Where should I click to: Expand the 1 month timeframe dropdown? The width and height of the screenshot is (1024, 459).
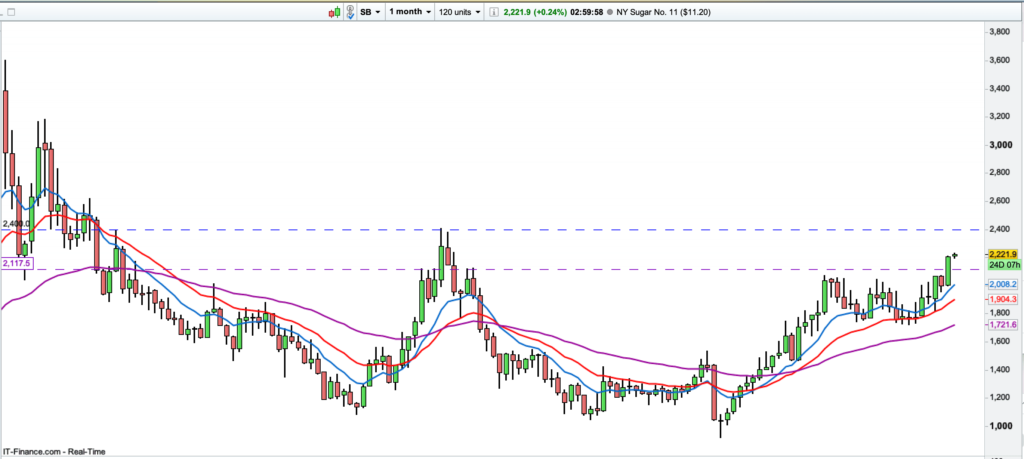(410, 11)
